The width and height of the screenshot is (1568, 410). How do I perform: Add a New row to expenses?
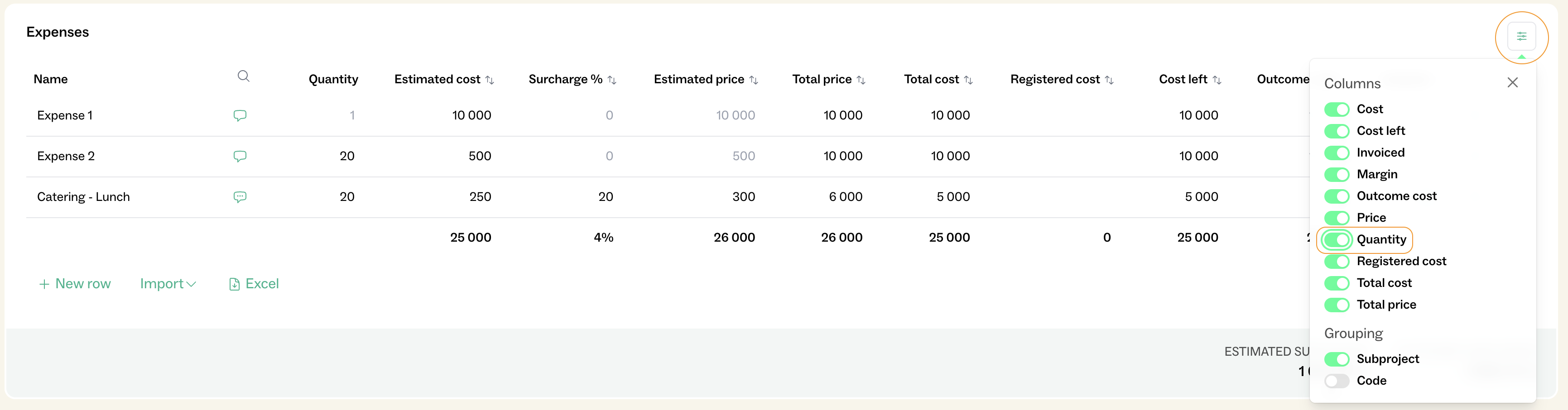tap(75, 283)
